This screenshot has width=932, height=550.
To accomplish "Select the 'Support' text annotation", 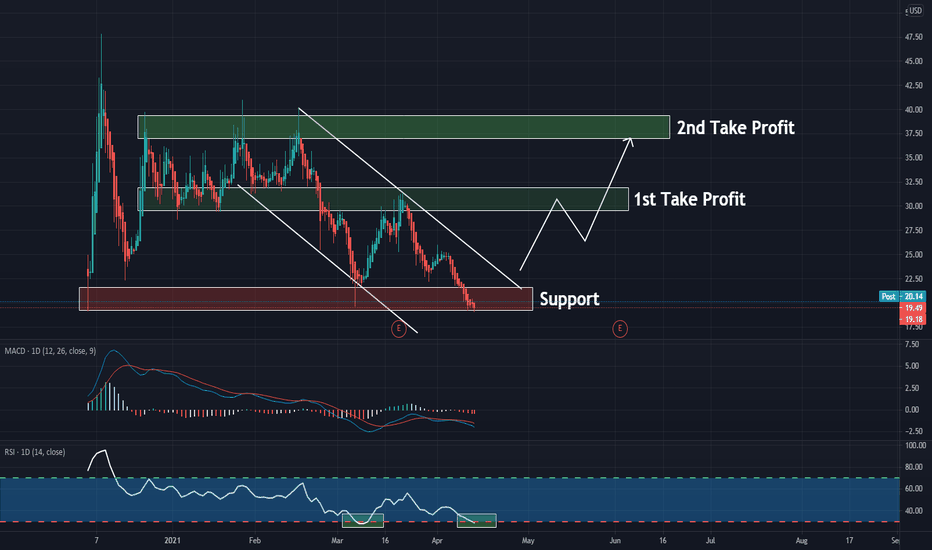I will [569, 298].
